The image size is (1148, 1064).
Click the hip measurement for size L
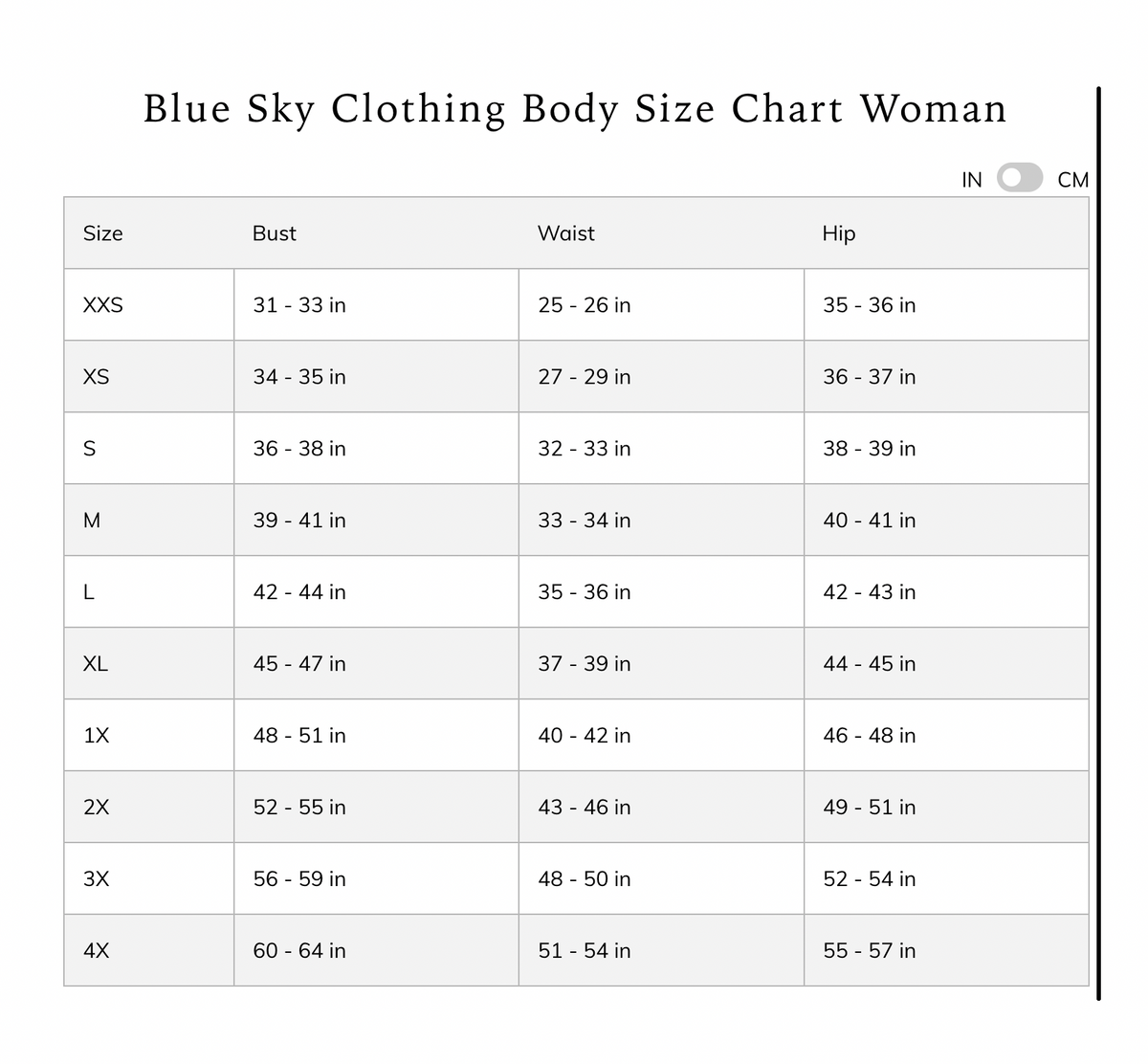pyautogui.click(x=869, y=592)
